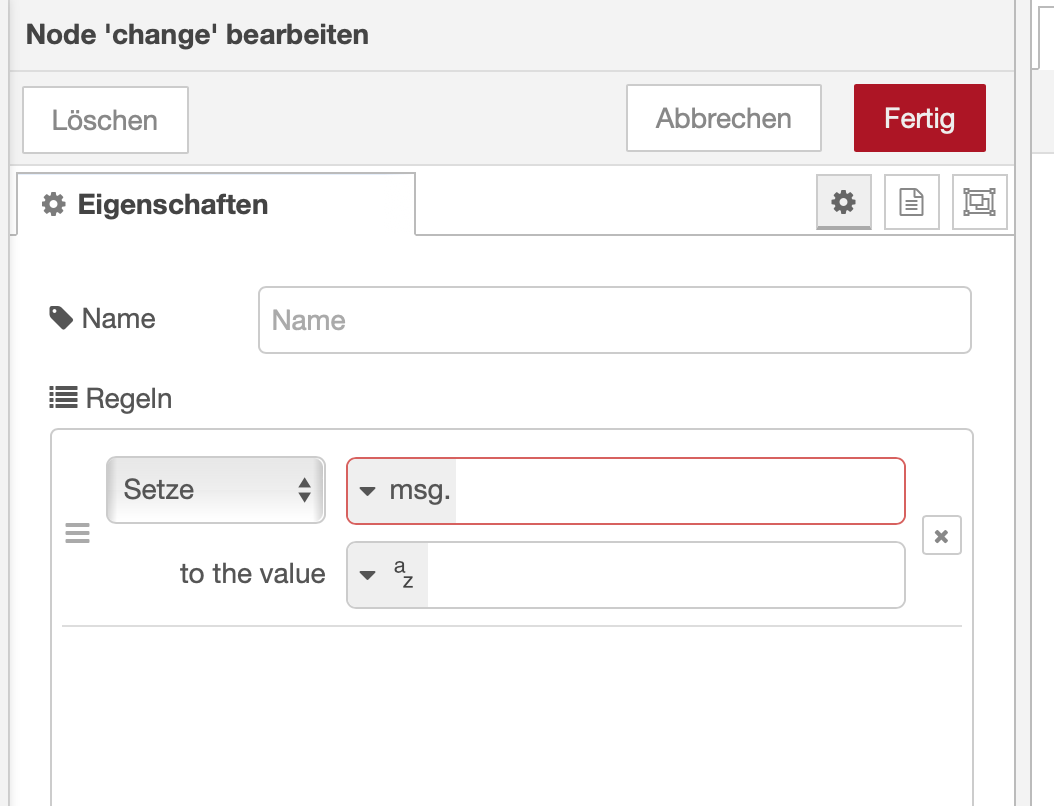Screen dimensions: 1054x806
Task: Switch to the Eigenschaften tab
Action: pos(215,205)
